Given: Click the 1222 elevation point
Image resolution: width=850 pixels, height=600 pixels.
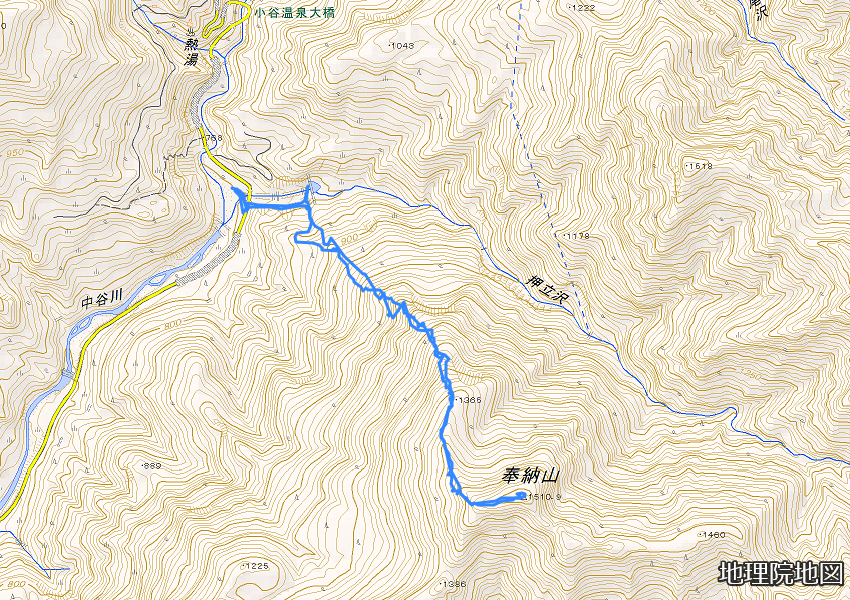Looking at the screenshot, I should tap(583, 8).
